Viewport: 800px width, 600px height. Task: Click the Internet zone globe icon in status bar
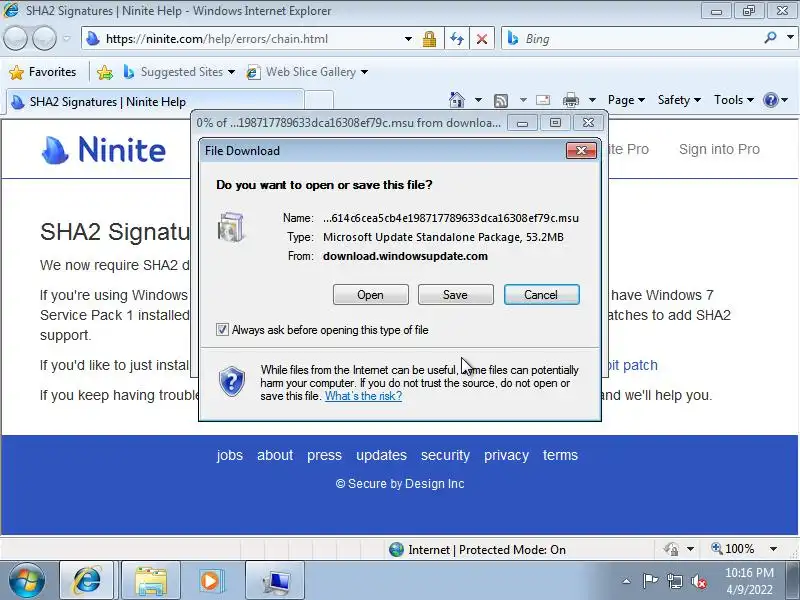(396, 549)
